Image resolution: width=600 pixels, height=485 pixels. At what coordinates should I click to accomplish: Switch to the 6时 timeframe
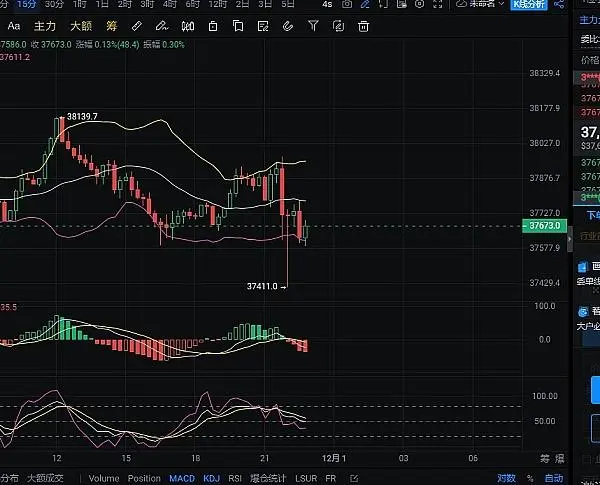click(x=192, y=4)
